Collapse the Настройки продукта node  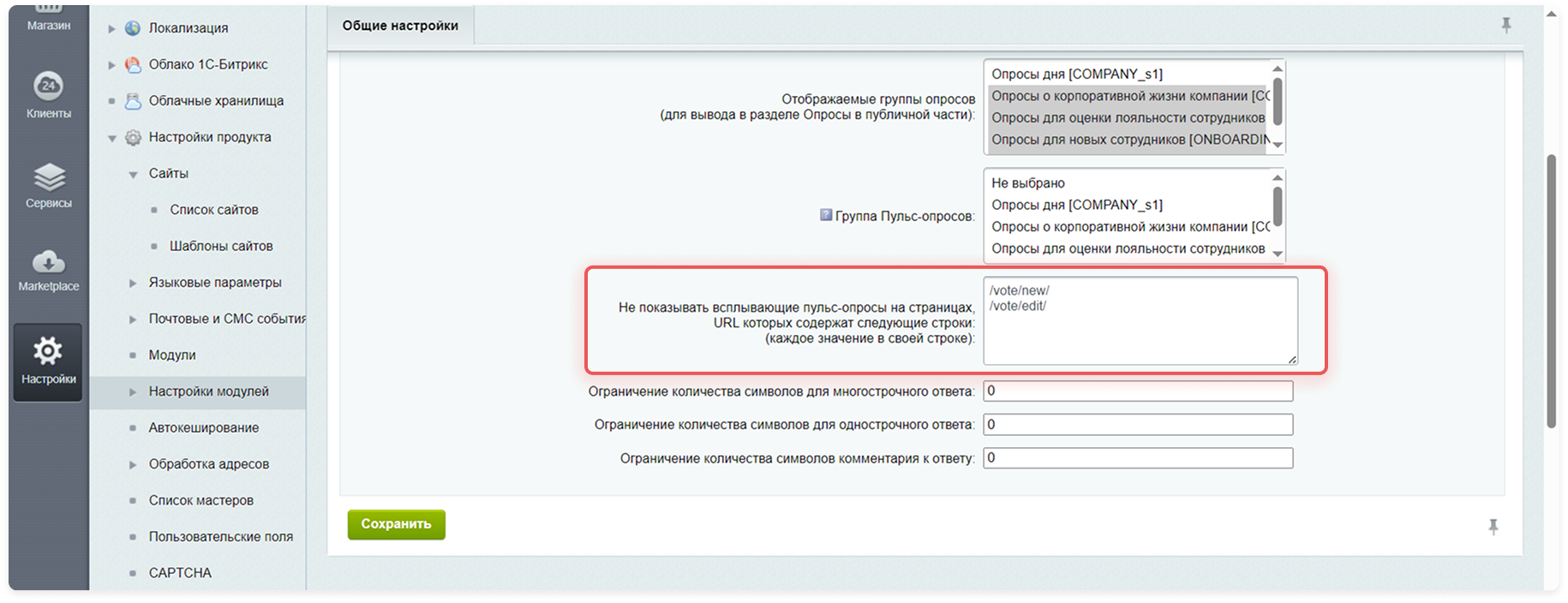[x=111, y=138]
